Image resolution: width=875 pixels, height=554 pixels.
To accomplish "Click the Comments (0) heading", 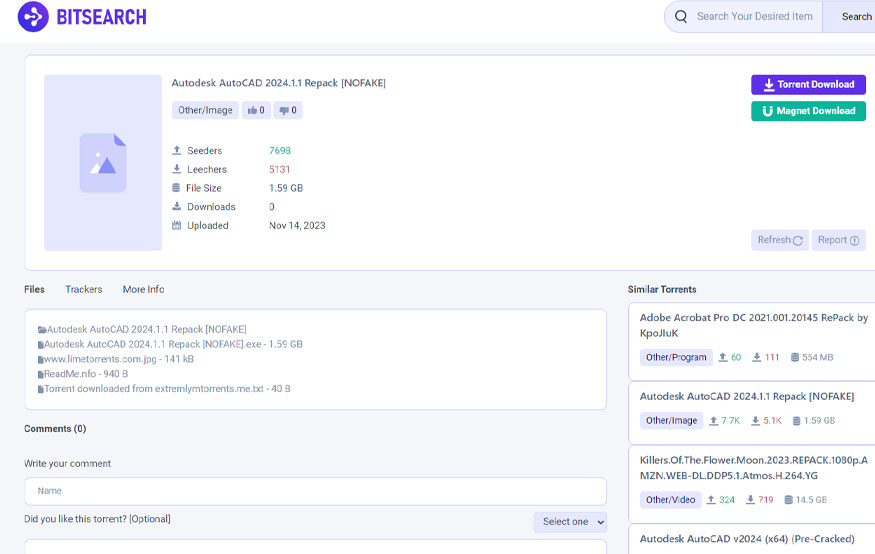I will (55, 429).
